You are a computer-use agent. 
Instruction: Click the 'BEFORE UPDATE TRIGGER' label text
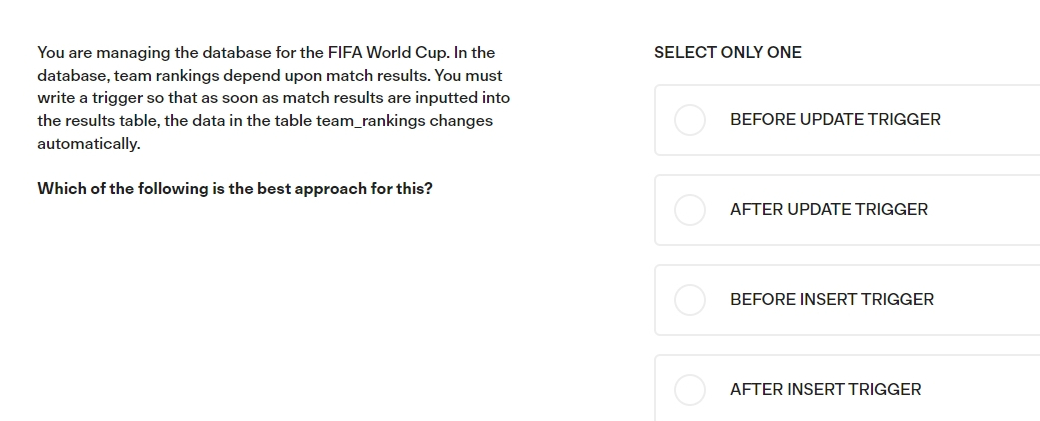click(835, 119)
